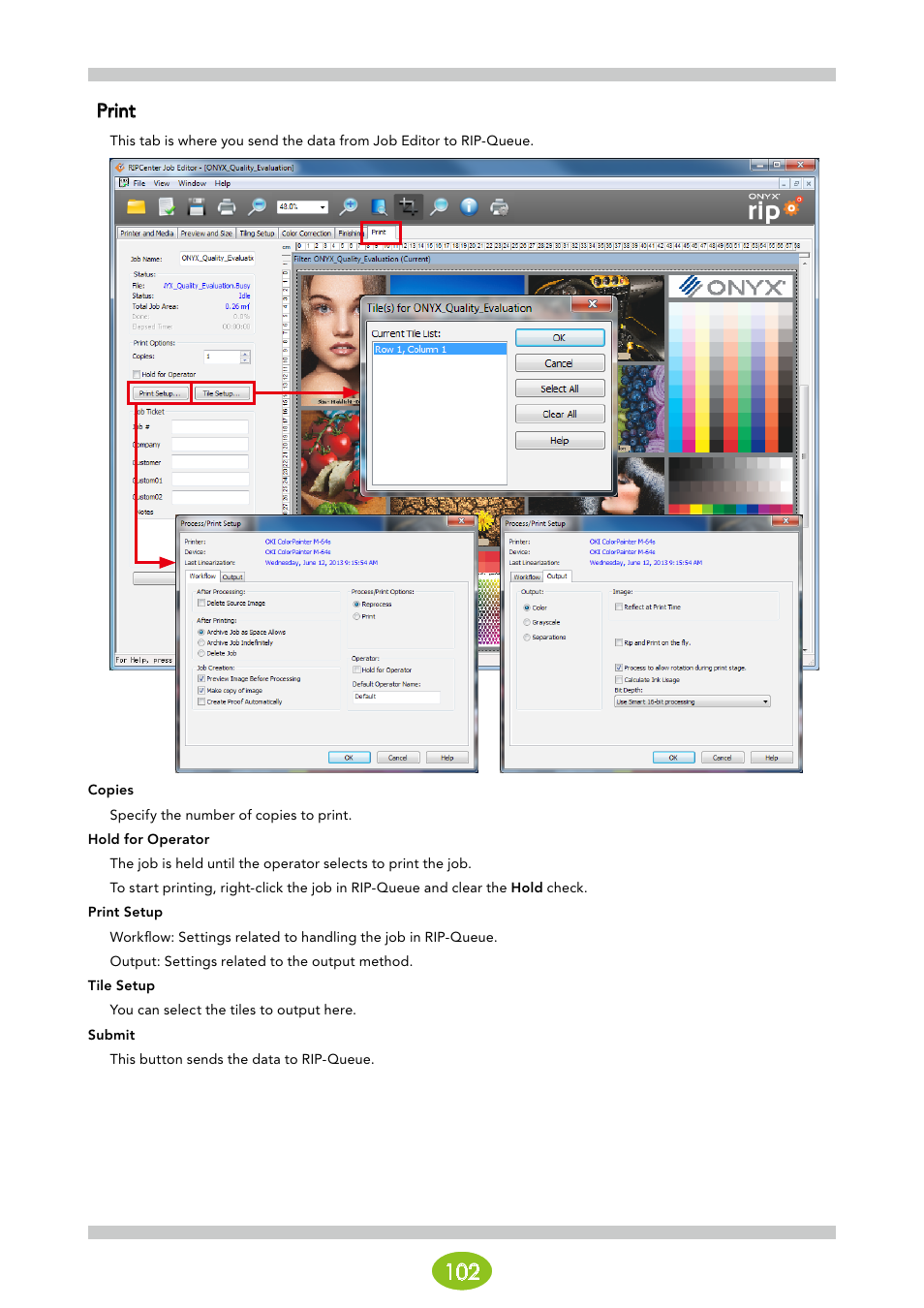924x1308 pixels.
Task: Click the last printer icon in the toolbar
Action: coord(499,206)
